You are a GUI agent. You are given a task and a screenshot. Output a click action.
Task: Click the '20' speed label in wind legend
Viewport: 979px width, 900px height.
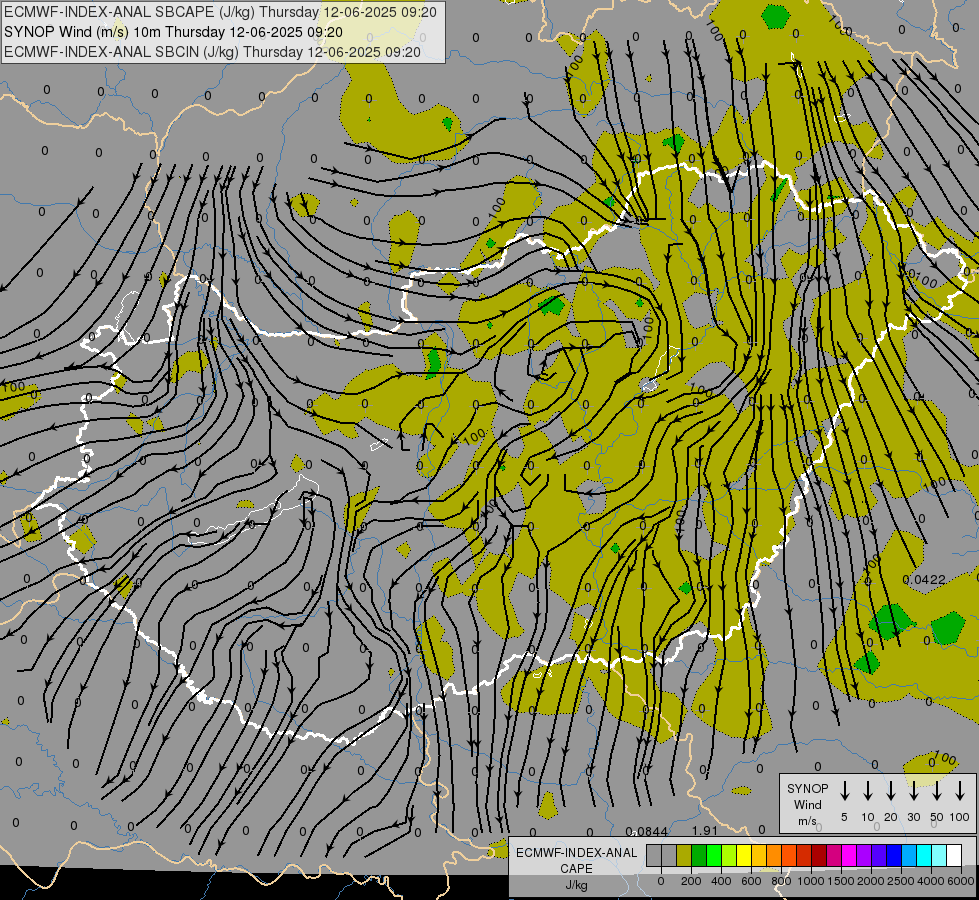[890, 817]
